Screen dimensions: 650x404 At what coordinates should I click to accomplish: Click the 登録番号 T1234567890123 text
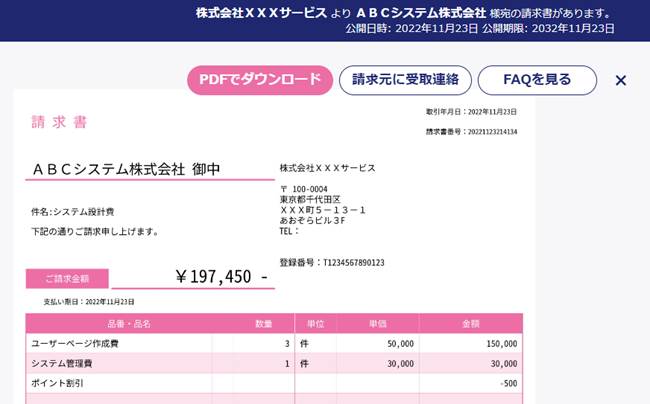[332, 263]
